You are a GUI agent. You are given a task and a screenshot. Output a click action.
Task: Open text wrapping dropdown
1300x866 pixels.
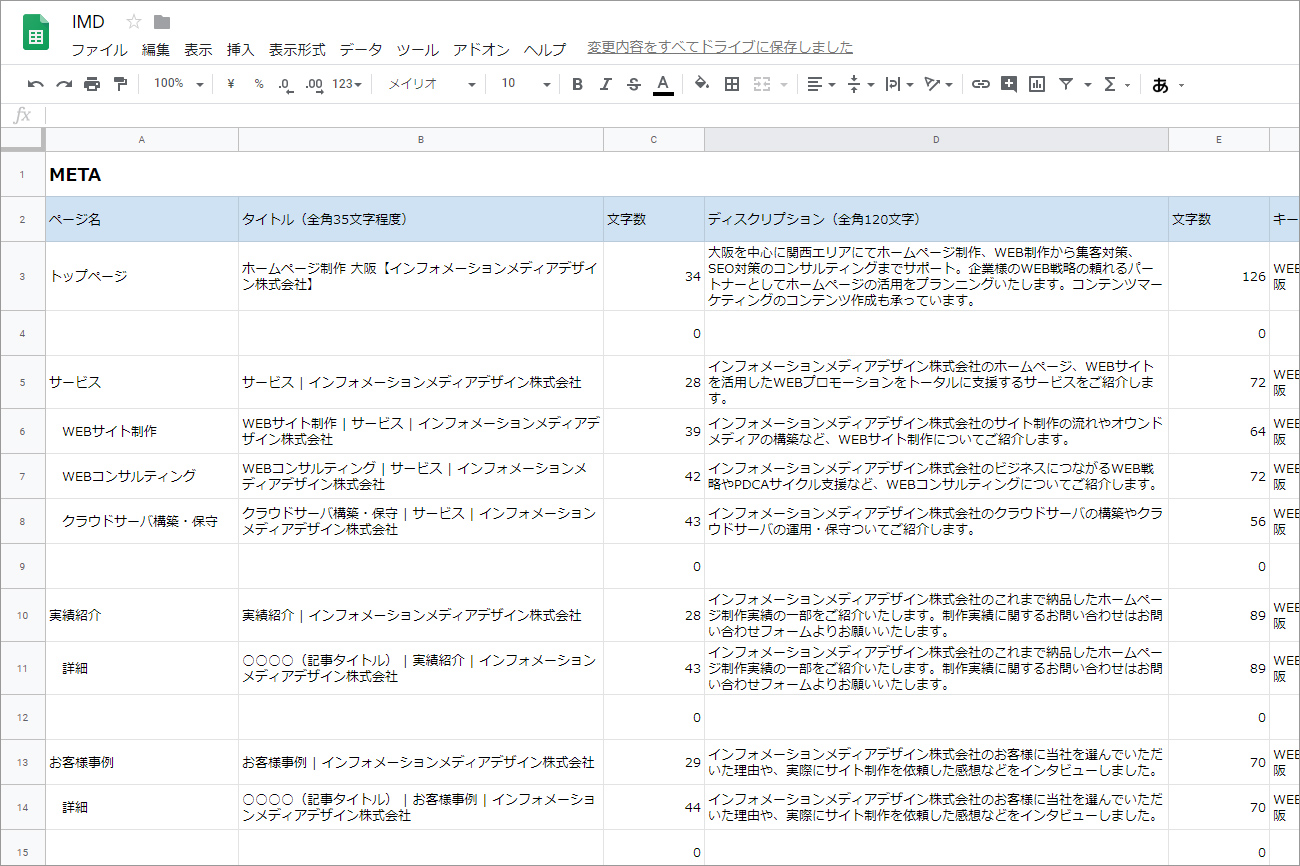[899, 84]
